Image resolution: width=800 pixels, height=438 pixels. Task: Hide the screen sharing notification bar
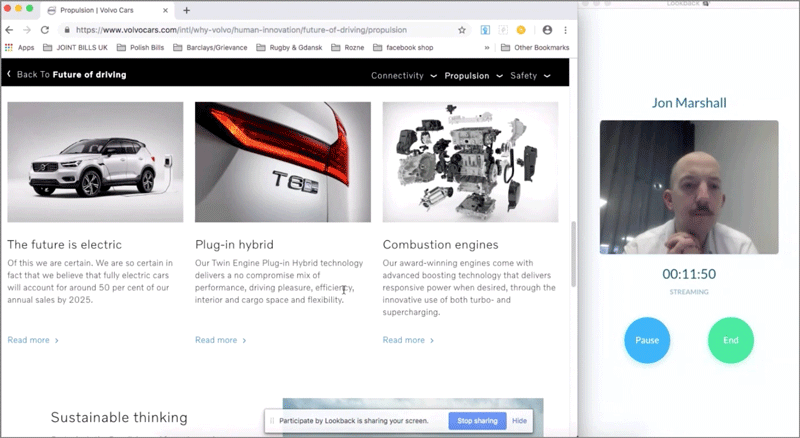[519, 421]
